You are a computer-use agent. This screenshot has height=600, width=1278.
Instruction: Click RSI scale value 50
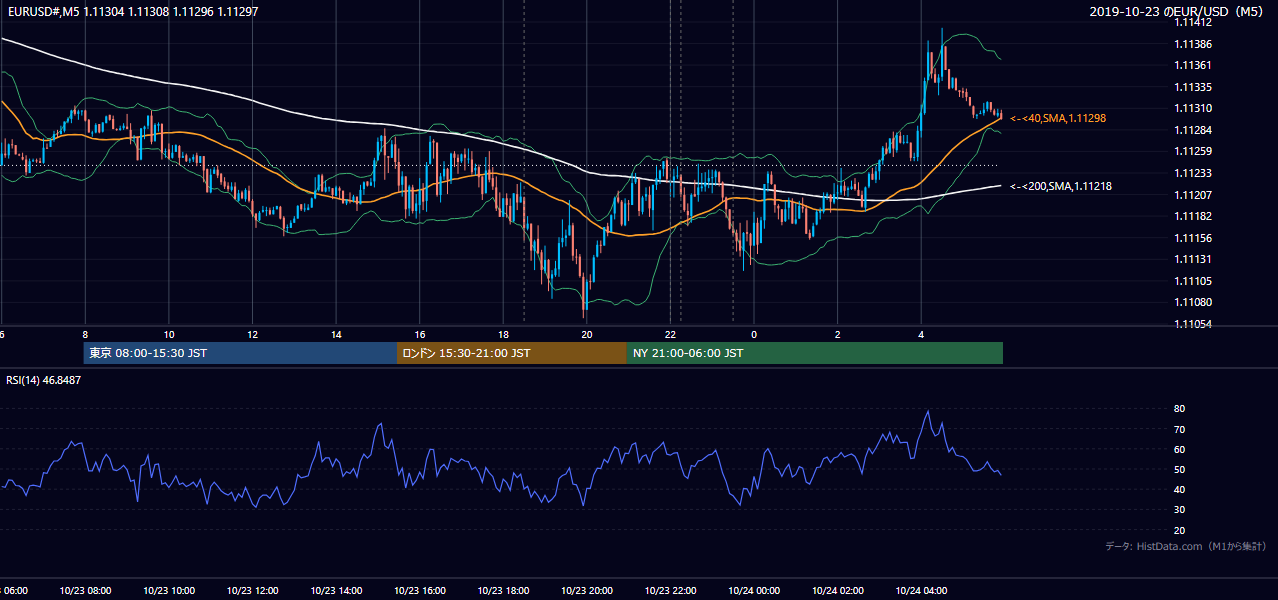(1180, 469)
